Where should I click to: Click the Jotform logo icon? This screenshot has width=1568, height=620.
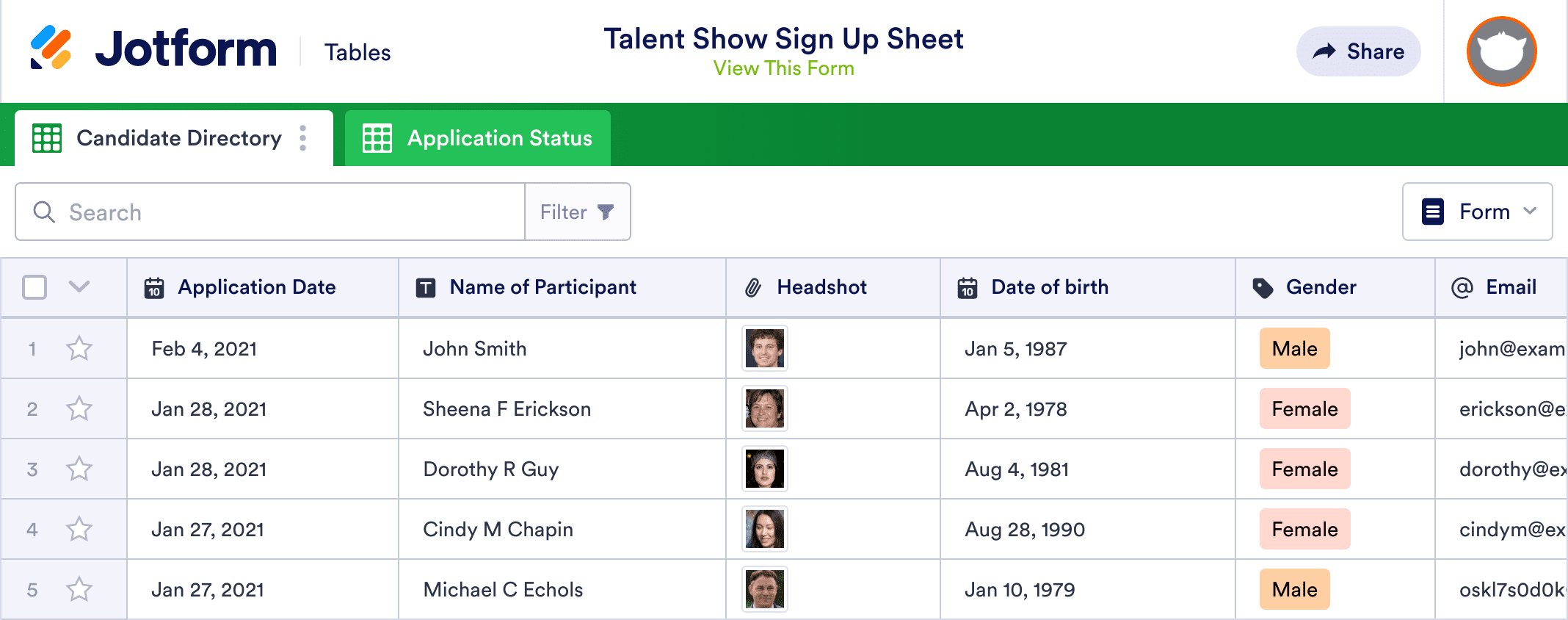tap(51, 48)
